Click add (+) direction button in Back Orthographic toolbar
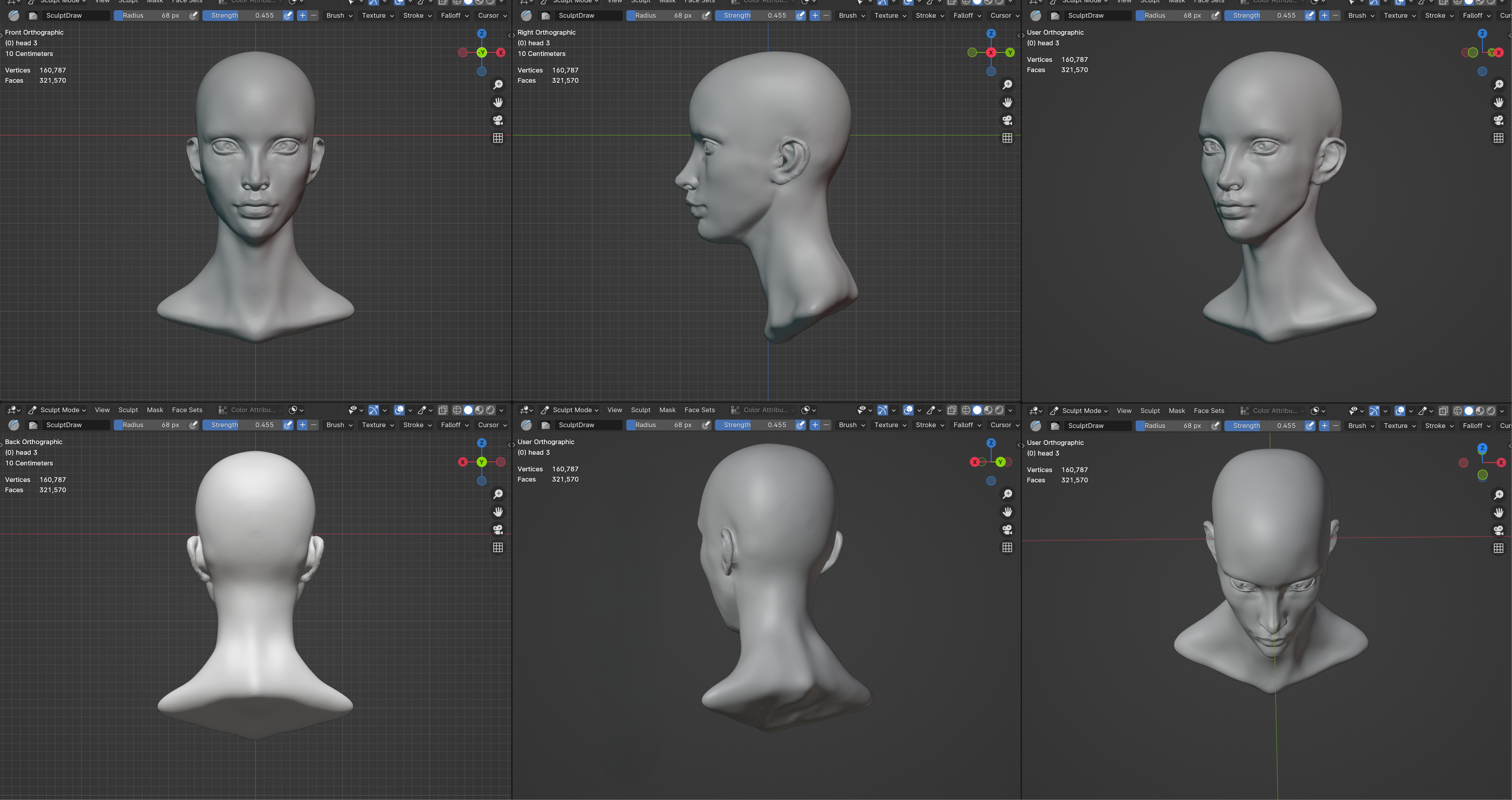The image size is (1512, 800). pos(302,425)
